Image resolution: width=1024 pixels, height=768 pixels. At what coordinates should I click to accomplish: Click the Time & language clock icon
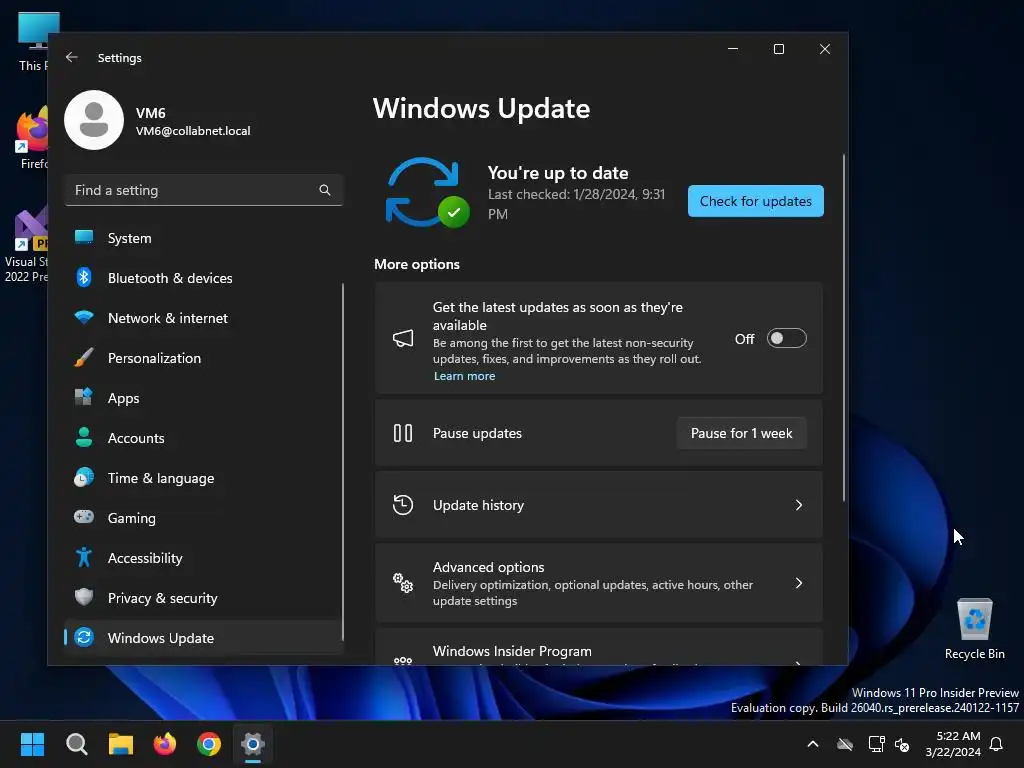pyautogui.click(x=84, y=477)
